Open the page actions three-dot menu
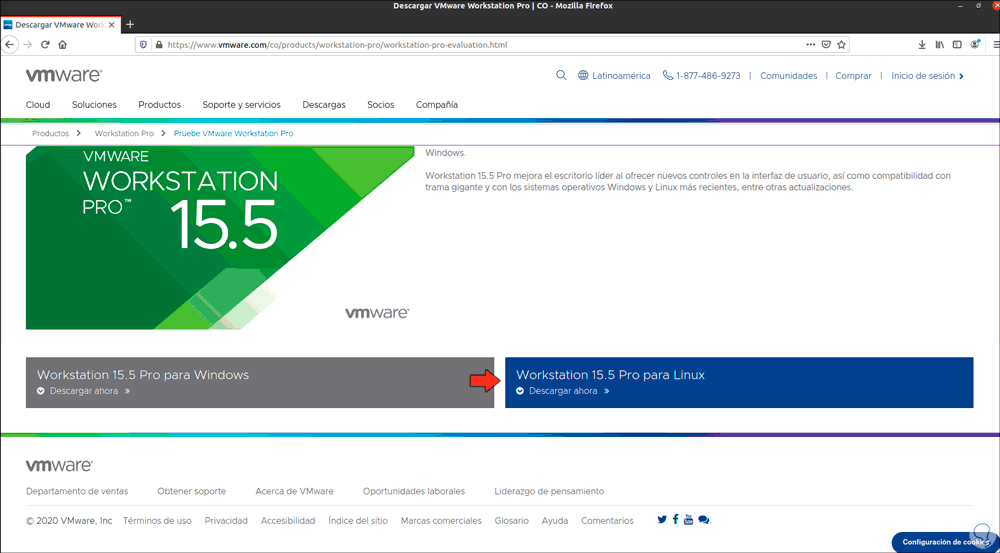Image resolution: width=1000 pixels, height=553 pixels. click(x=811, y=45)
